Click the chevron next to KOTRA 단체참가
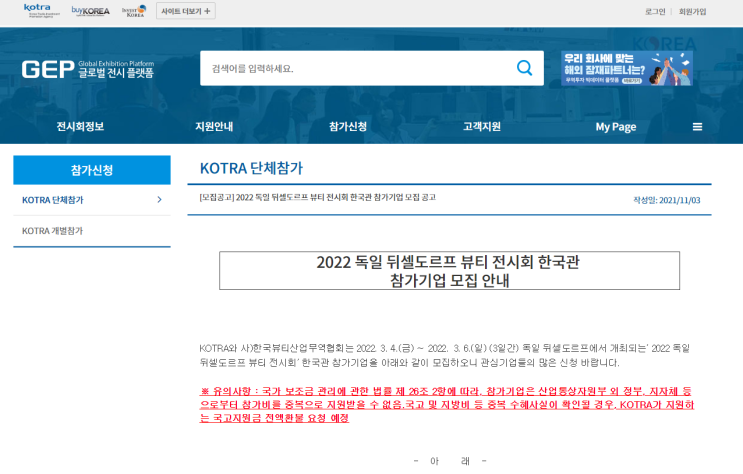Viewport: 743px width, 474px height. [160, 200]
